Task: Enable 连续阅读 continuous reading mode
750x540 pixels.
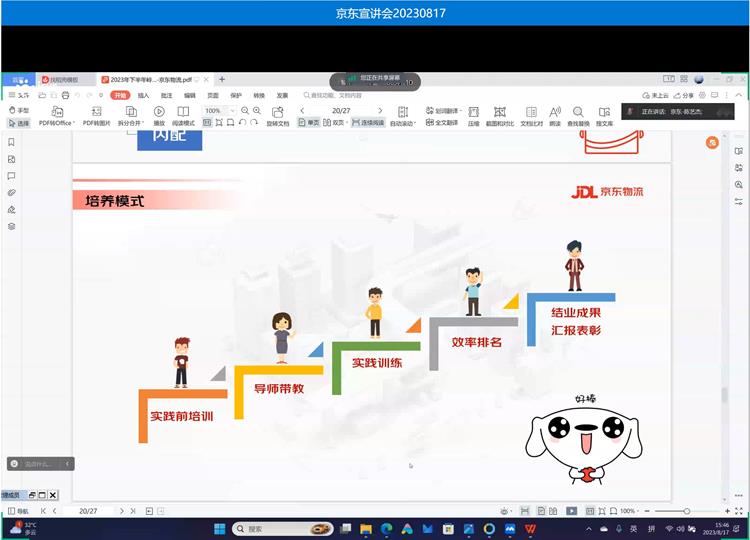Action: (x=367, y=123)
